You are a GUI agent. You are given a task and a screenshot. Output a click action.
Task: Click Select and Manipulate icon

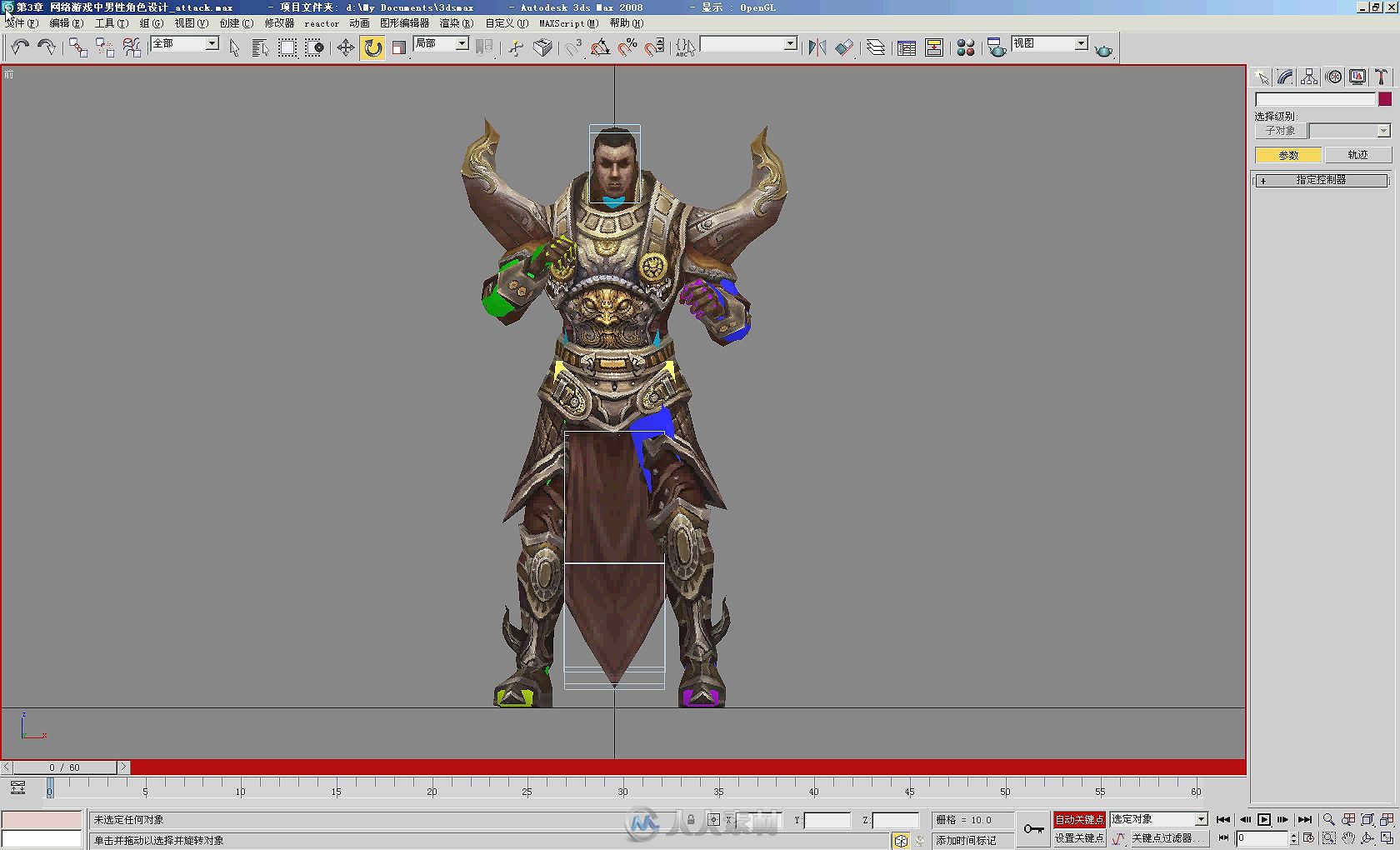(x=515, y=47)
